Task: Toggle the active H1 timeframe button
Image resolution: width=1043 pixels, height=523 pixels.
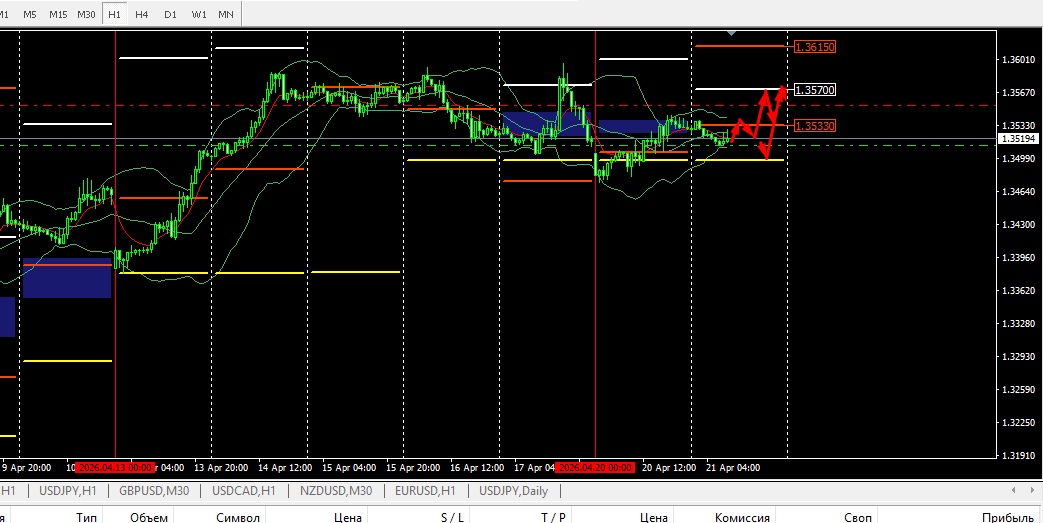Action: (x=115, y=14)
